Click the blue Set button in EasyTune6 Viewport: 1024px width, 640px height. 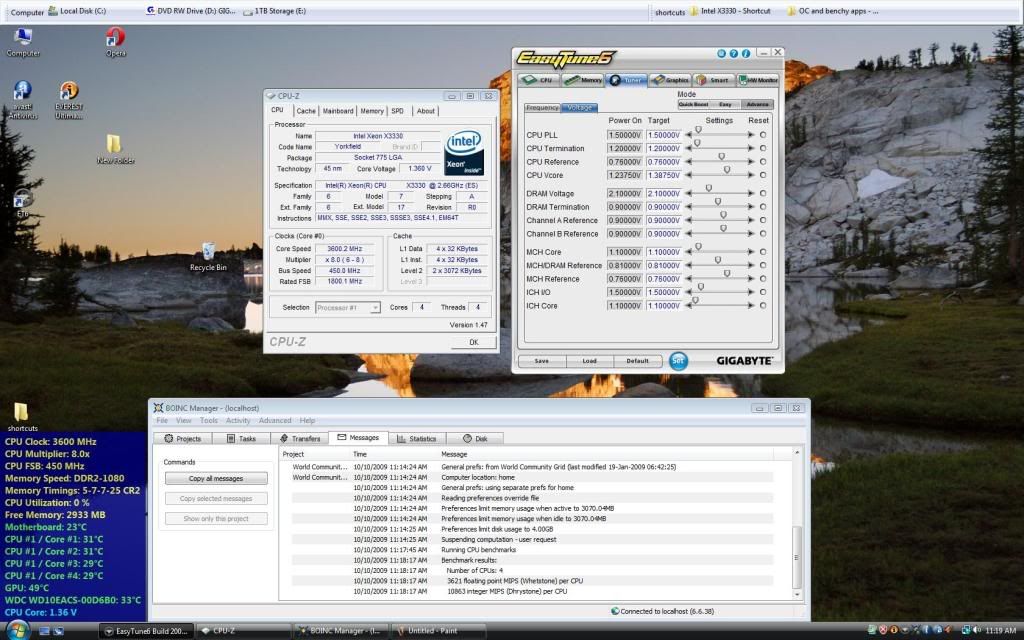tap(678, 360)
